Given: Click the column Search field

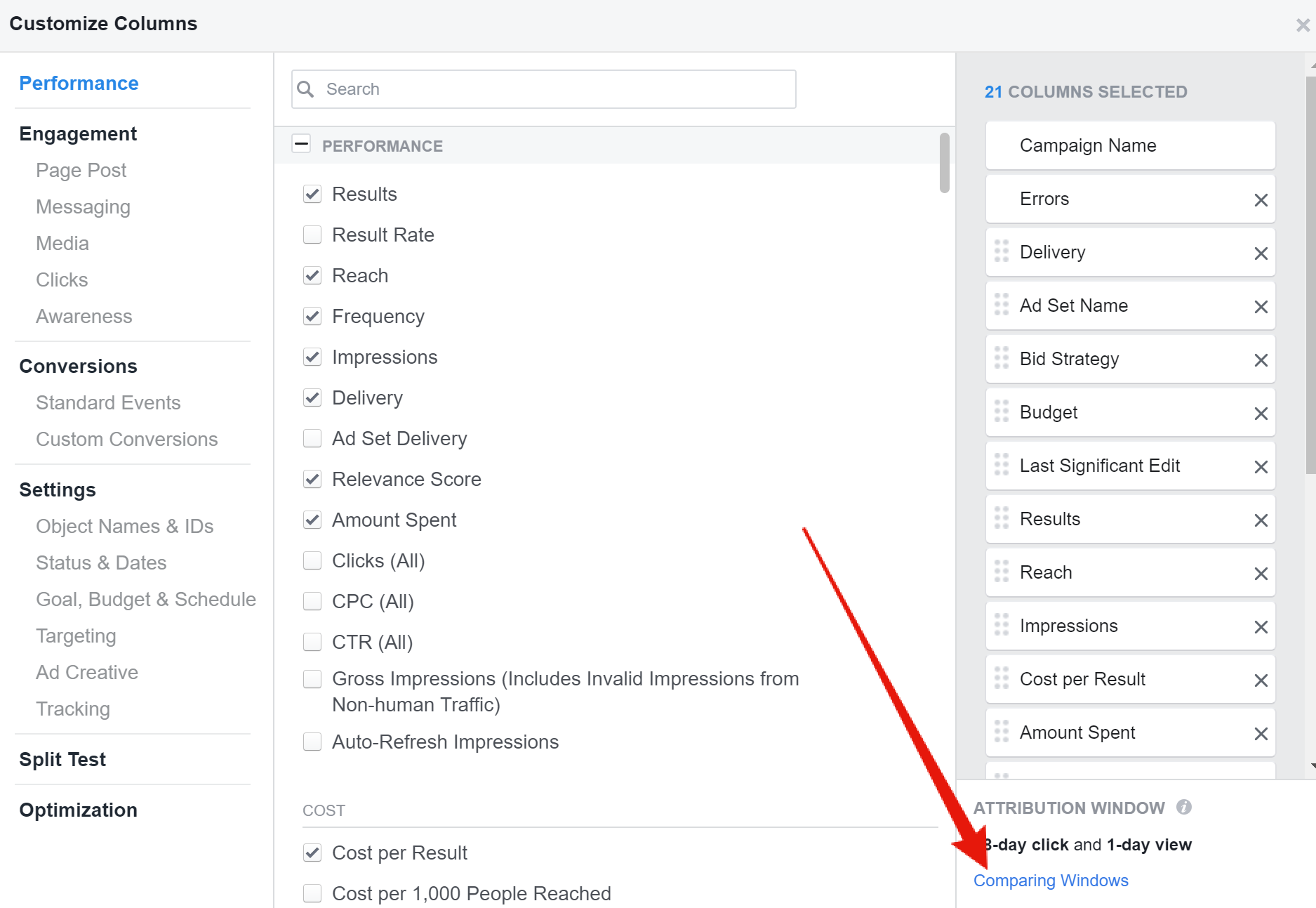Looking at the screenshot, I should point(544,89).
